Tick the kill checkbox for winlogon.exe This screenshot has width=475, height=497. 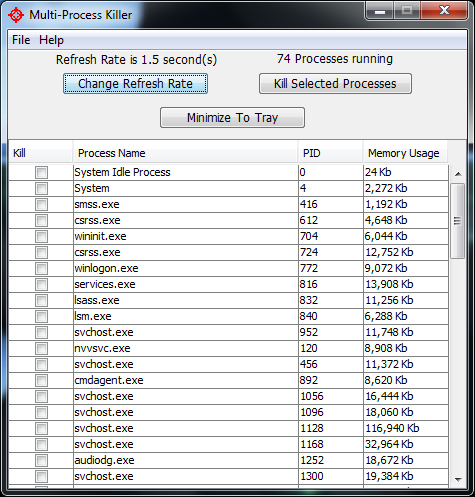pyautogui.click(x=41, y=268)
